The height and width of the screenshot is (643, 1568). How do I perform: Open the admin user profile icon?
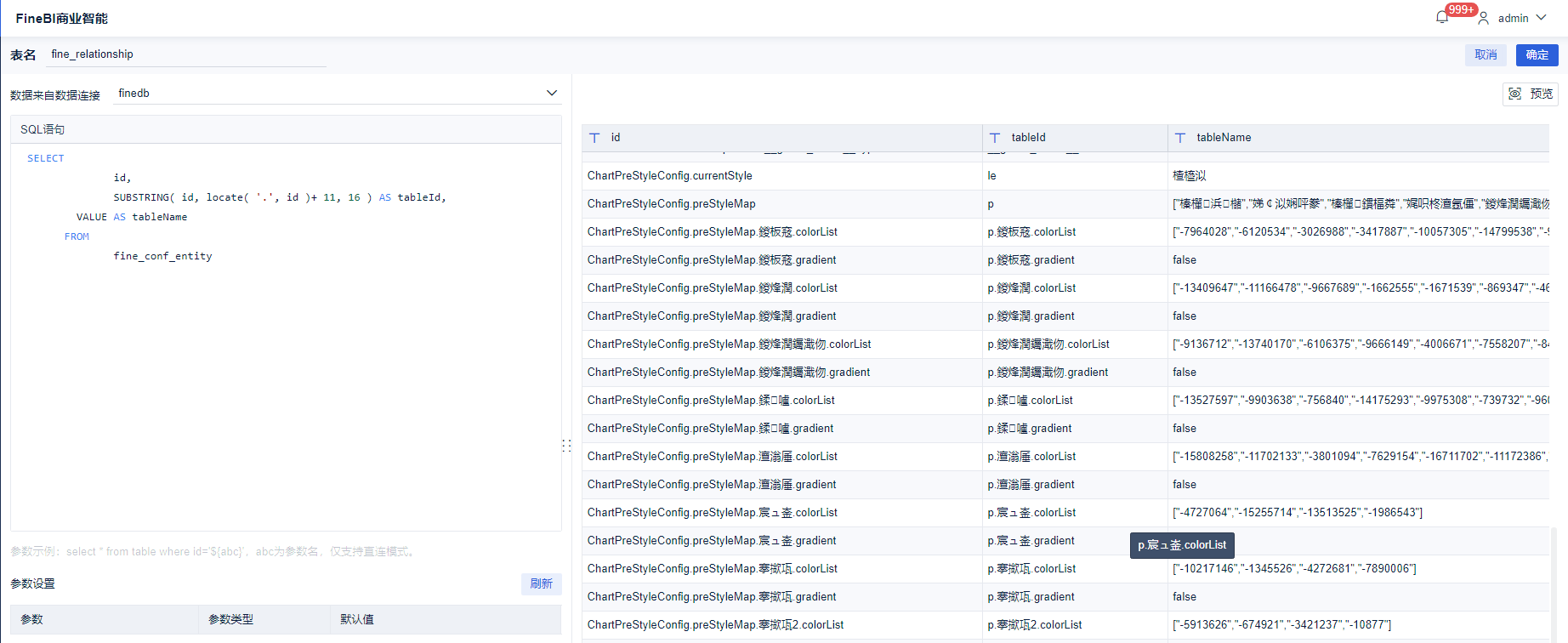pyautogui.click(x=1483, y=18)
